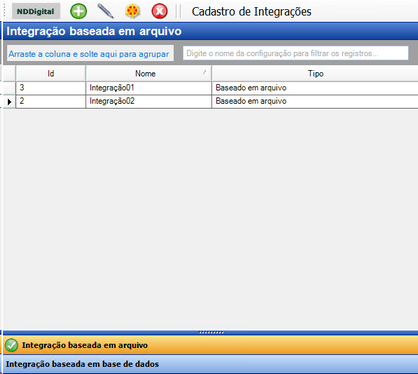Click the group-by column drop area
418x374 pixels.
coord(90,54)
